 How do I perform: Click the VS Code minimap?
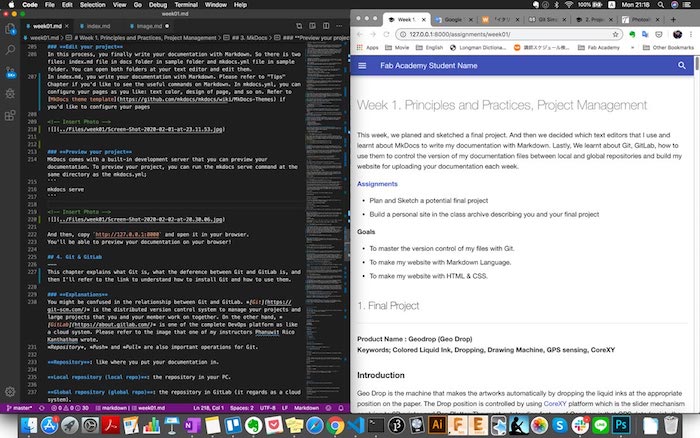[x=326, y=223]
